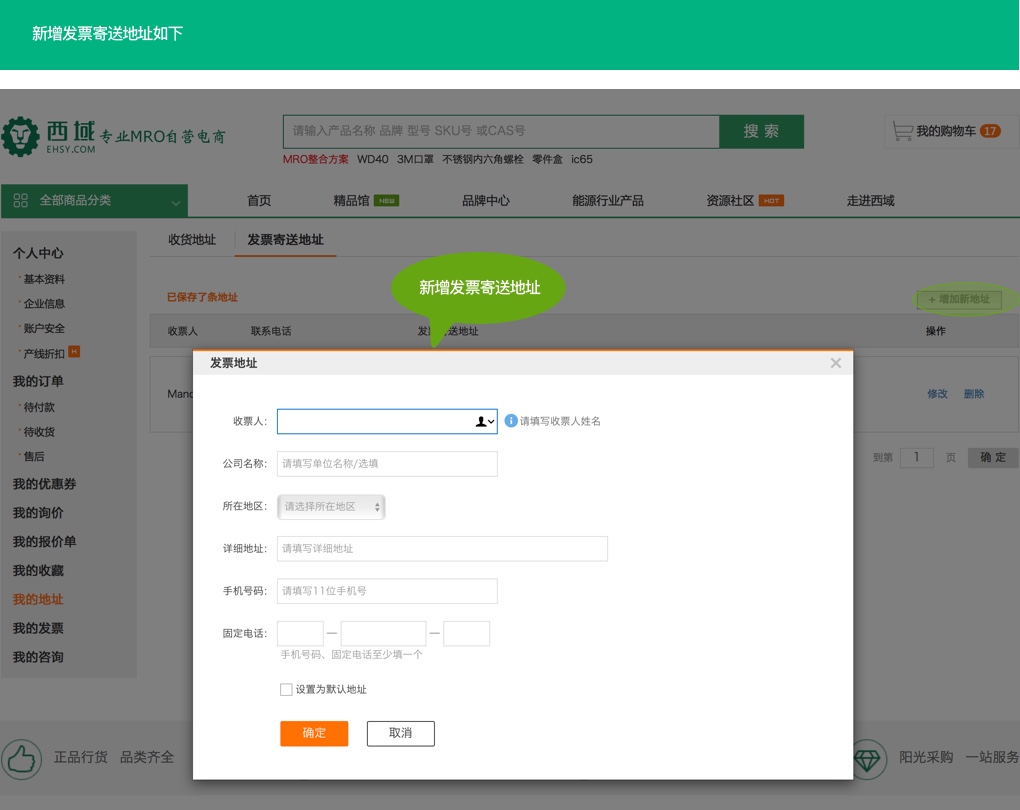The height and width of the screenshot is (810, 1020).
Task: Click the EHSY lion logo
Action: tap(20, 136)
